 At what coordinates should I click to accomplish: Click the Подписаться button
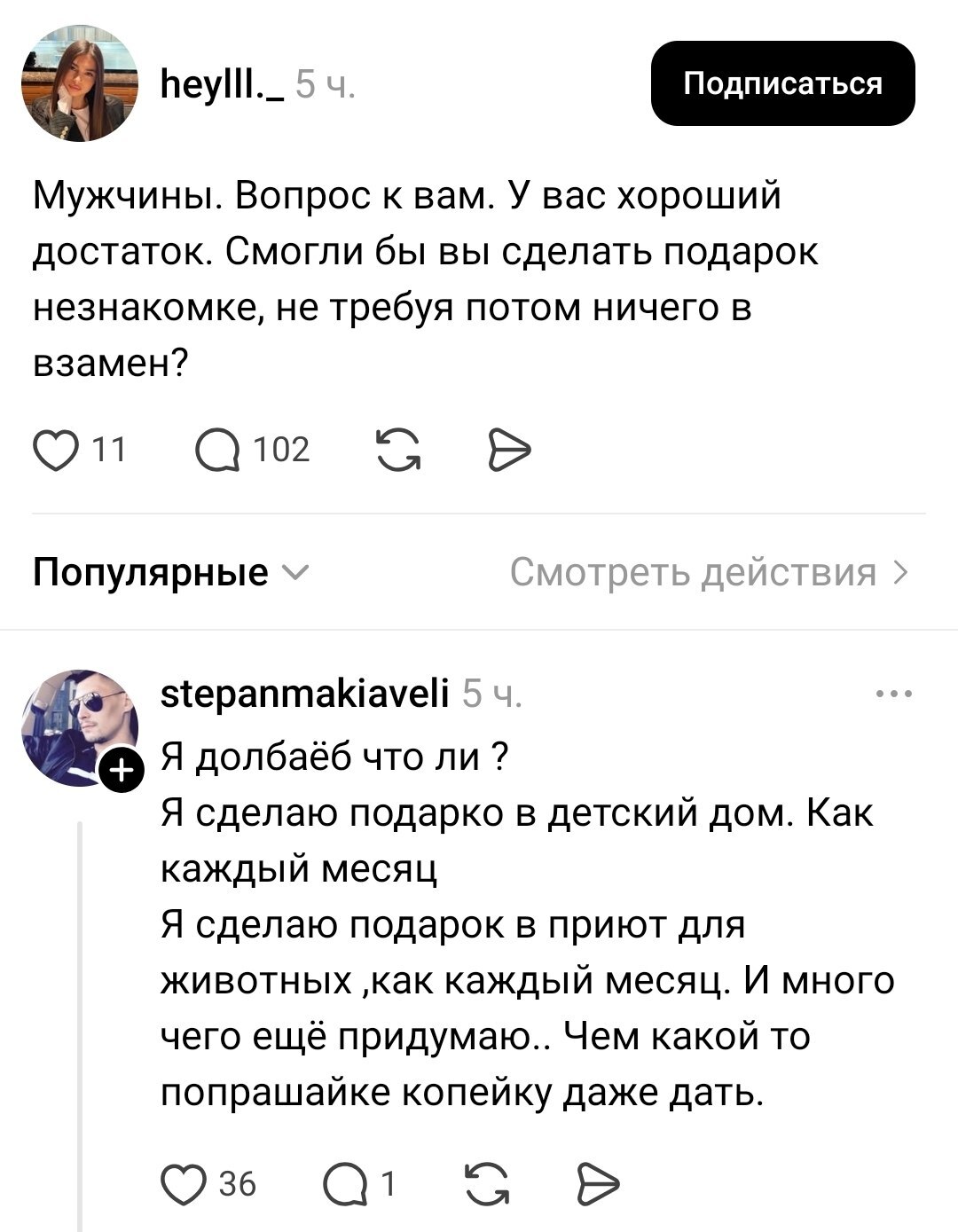pyautogui.click(x=782, y=83)
